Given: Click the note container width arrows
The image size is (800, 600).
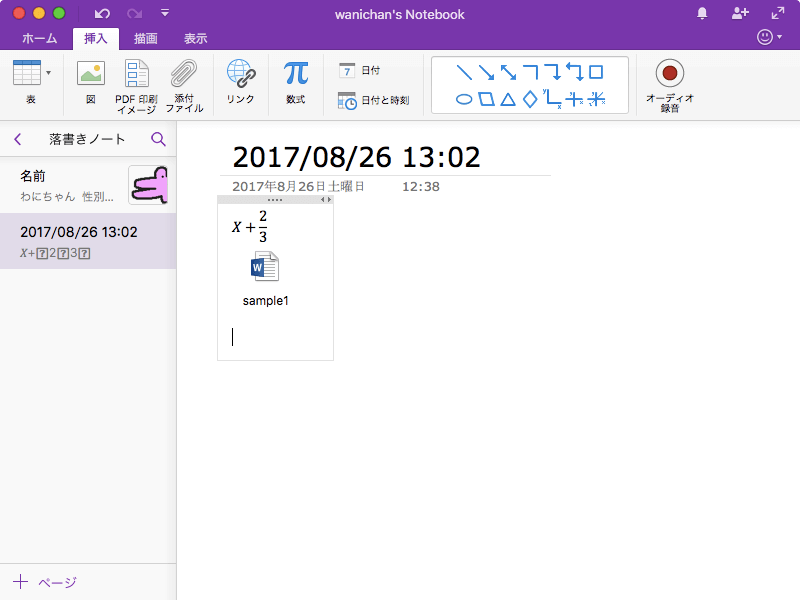Looking at the screenshot, I should coord(326,200).
